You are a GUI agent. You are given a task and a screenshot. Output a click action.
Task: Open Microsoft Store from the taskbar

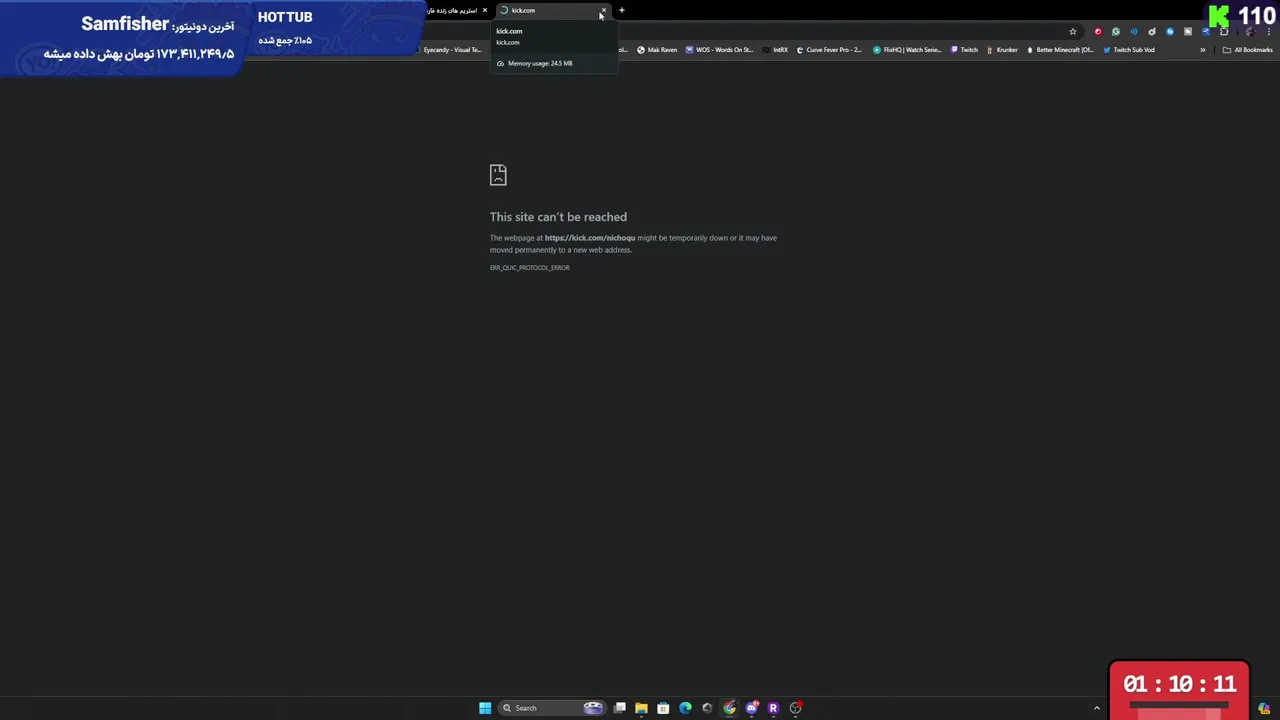[663, 708]
